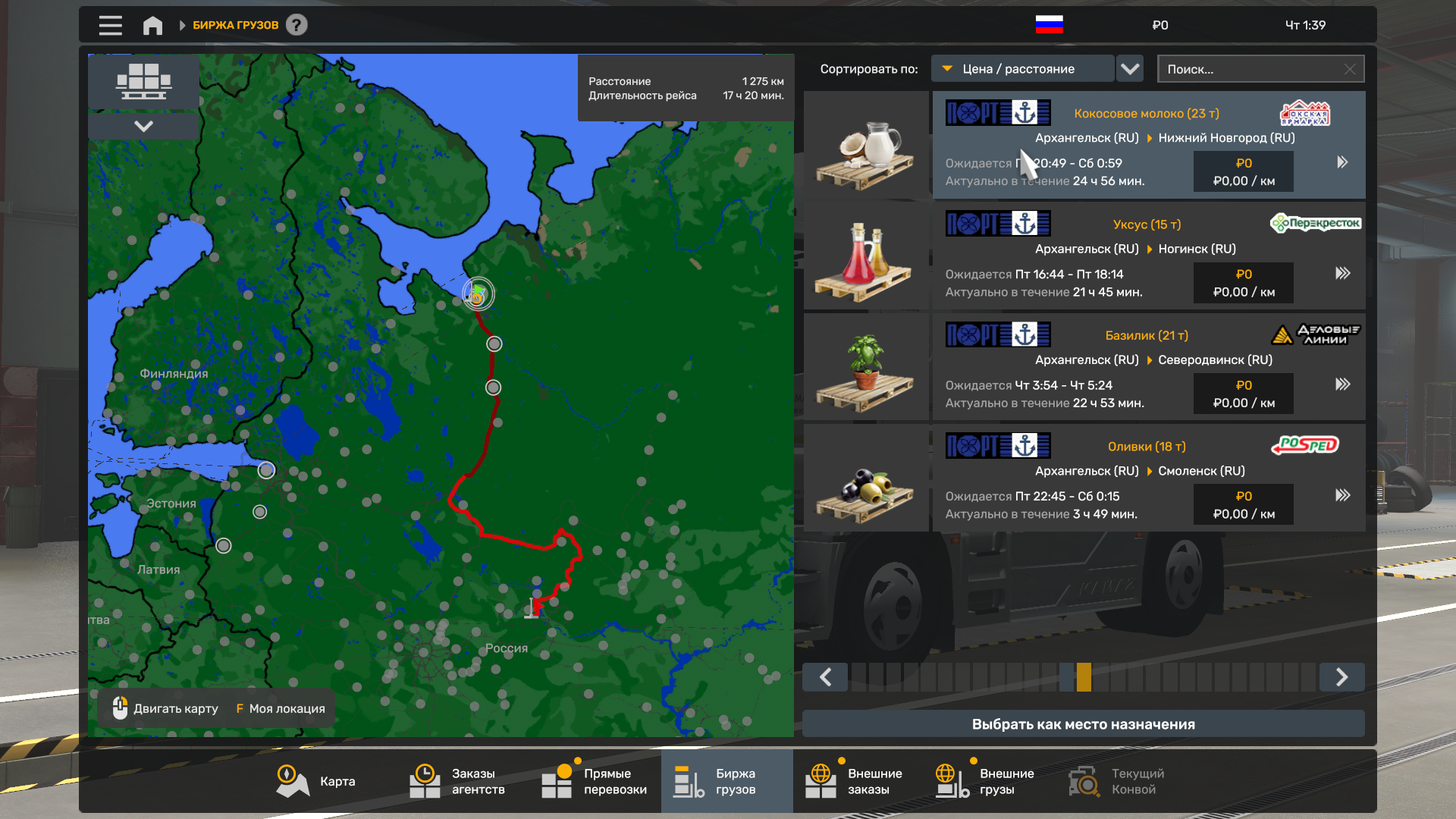
Task: Go to next page of offers
Action: coord(1341,677)
